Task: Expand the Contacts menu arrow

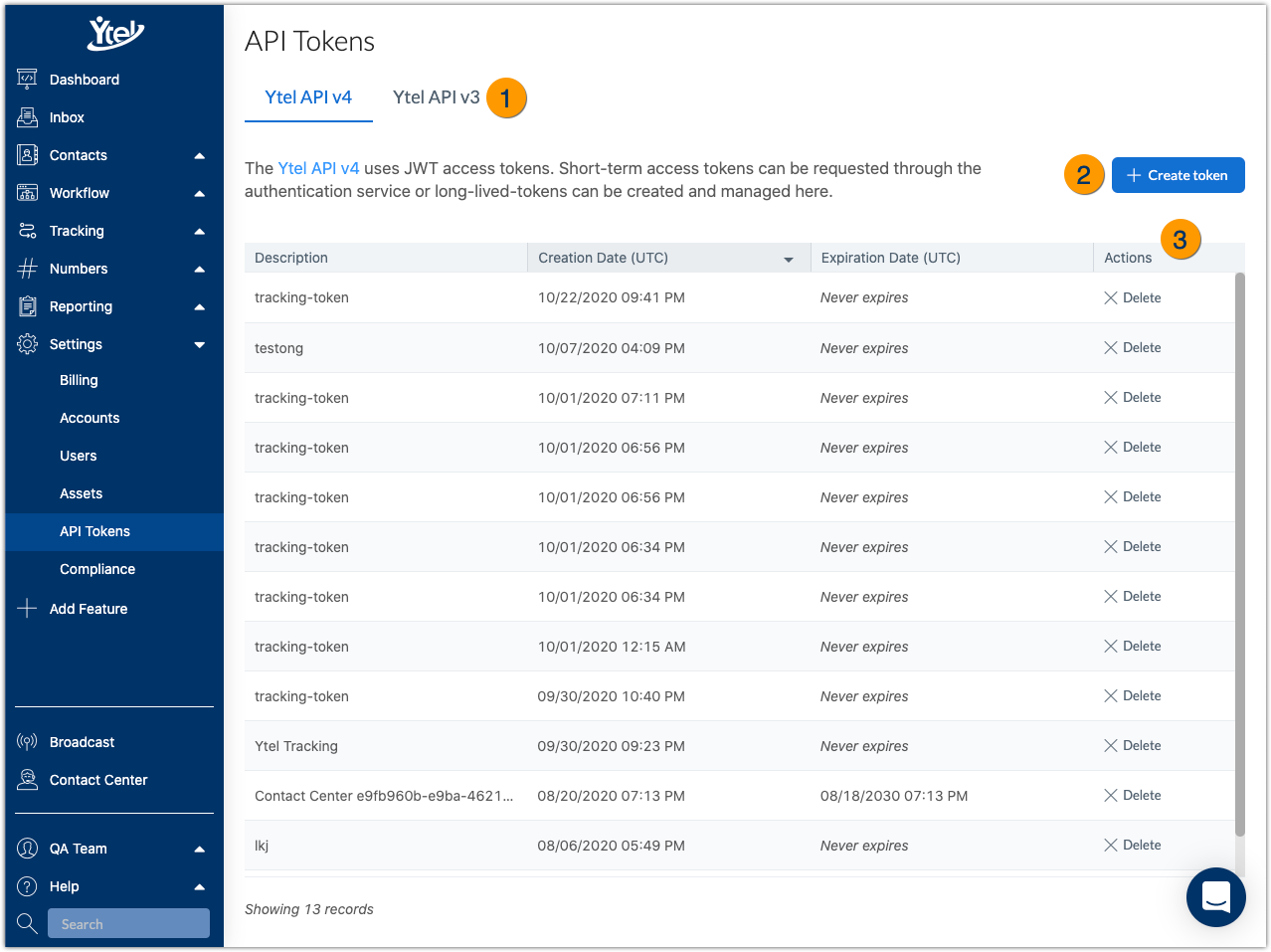Action: click(x=199, y=156)
